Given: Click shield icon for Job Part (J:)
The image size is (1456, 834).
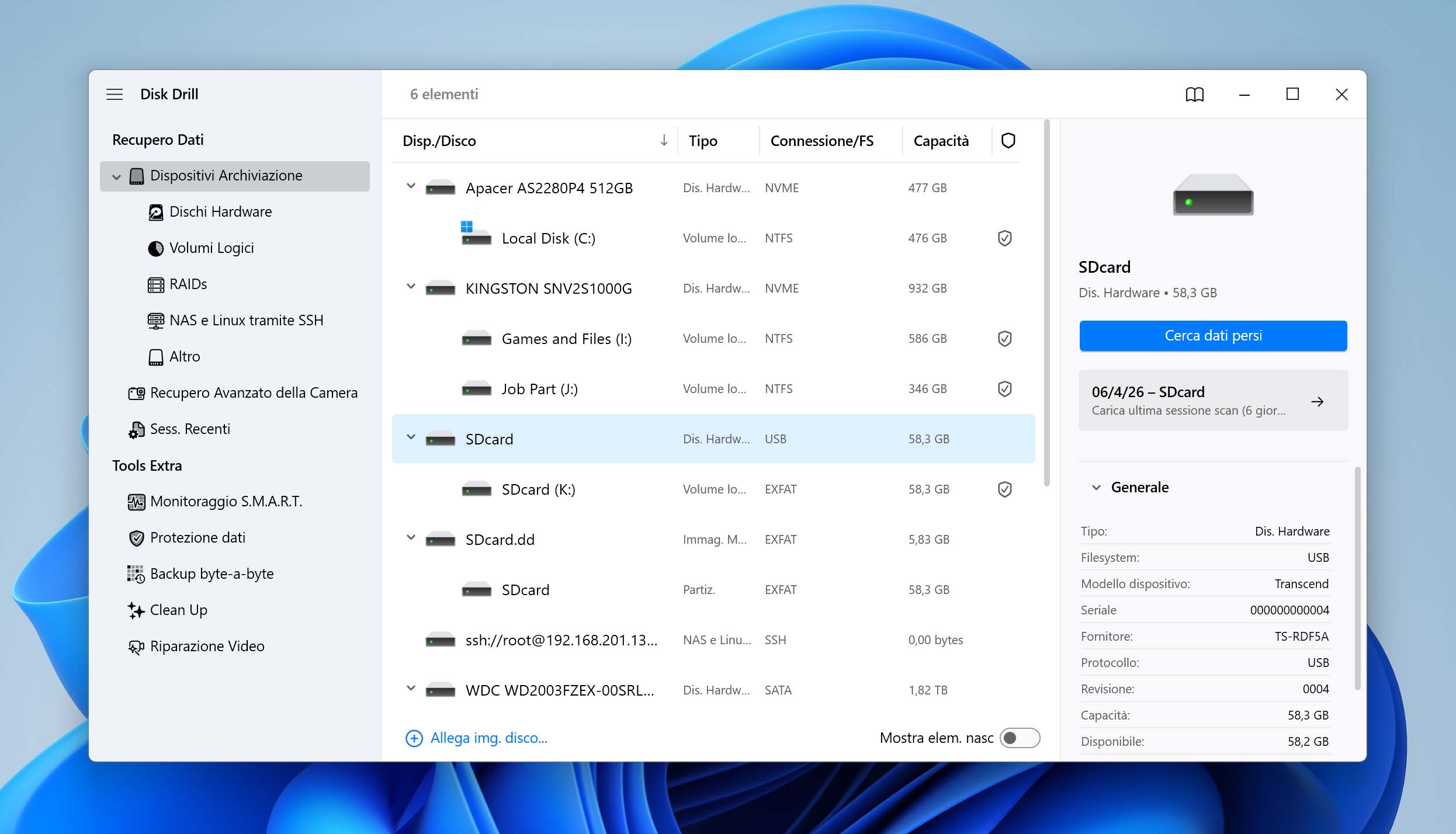Looking at the screenshot, I should pos(1004,389).
